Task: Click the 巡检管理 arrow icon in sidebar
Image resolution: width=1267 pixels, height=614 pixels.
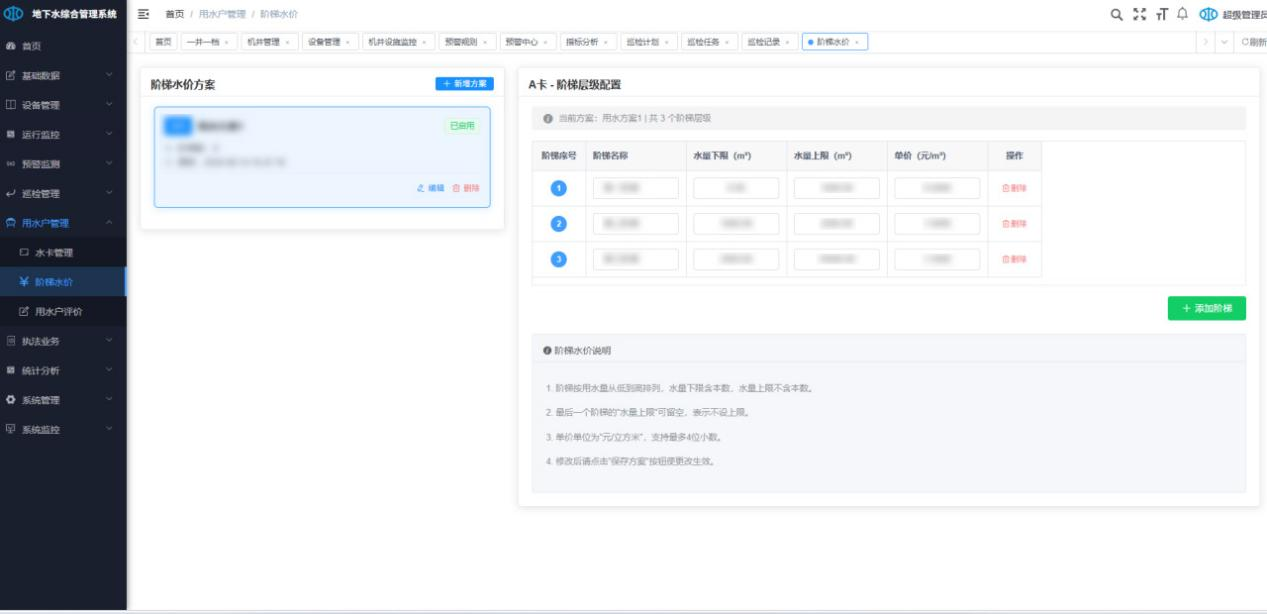Action: (10, 193)
